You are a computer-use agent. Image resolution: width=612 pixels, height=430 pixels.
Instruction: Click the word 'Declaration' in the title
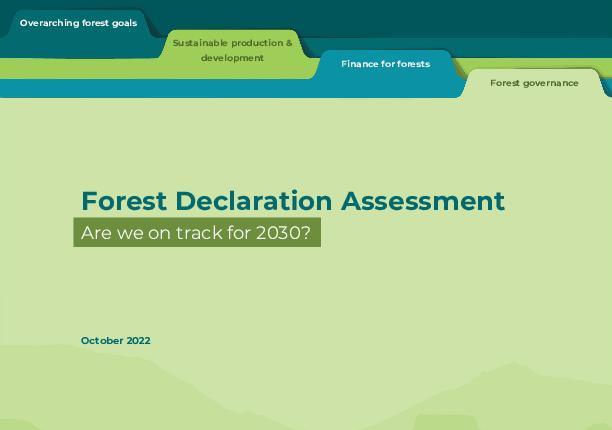coord(254,201)
